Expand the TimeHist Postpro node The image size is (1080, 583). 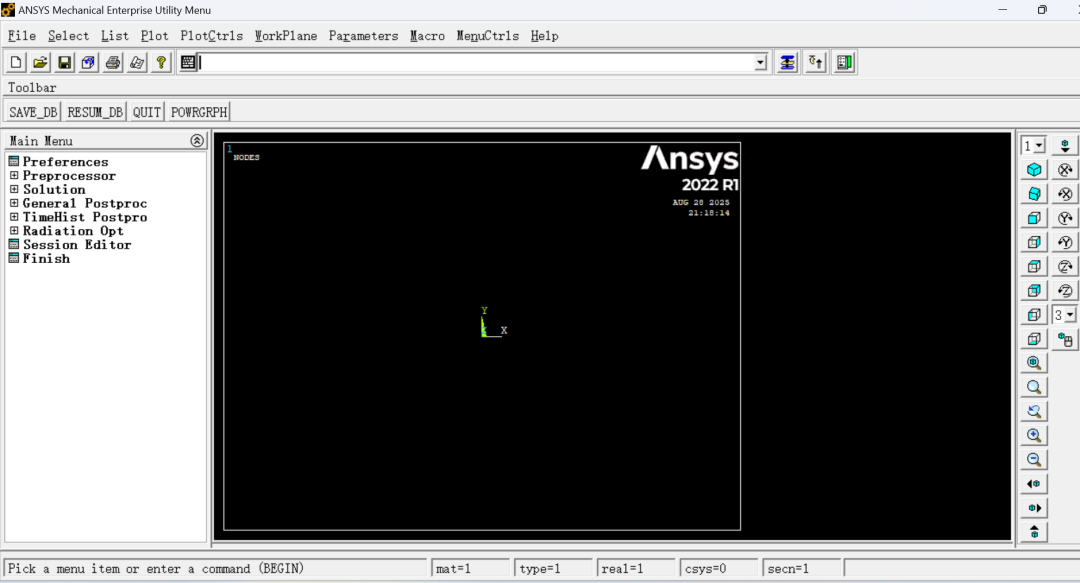[14, 217]
